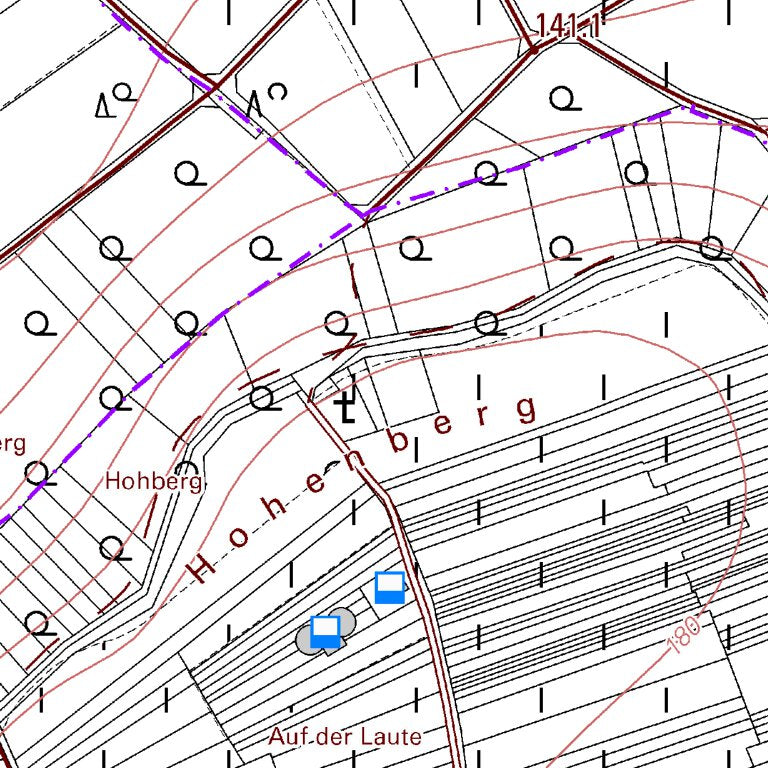Click the Auf der Laute label
Screen dimensions: 768x768
[344, 737]
